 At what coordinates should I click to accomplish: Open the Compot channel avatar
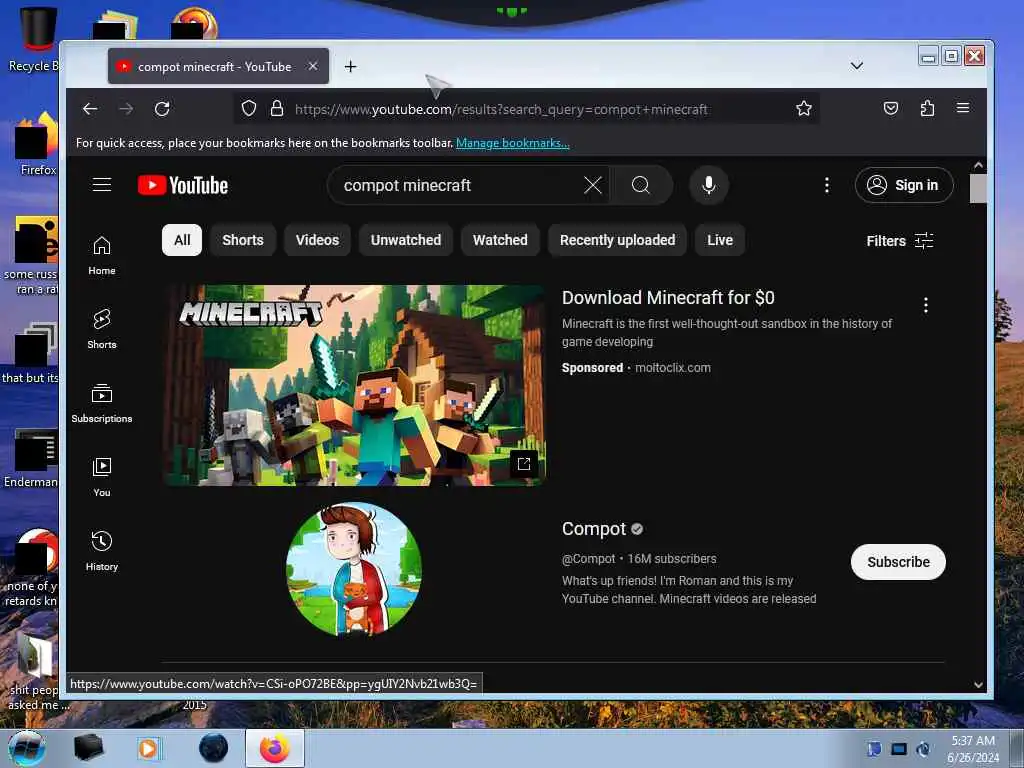(353, 569)
